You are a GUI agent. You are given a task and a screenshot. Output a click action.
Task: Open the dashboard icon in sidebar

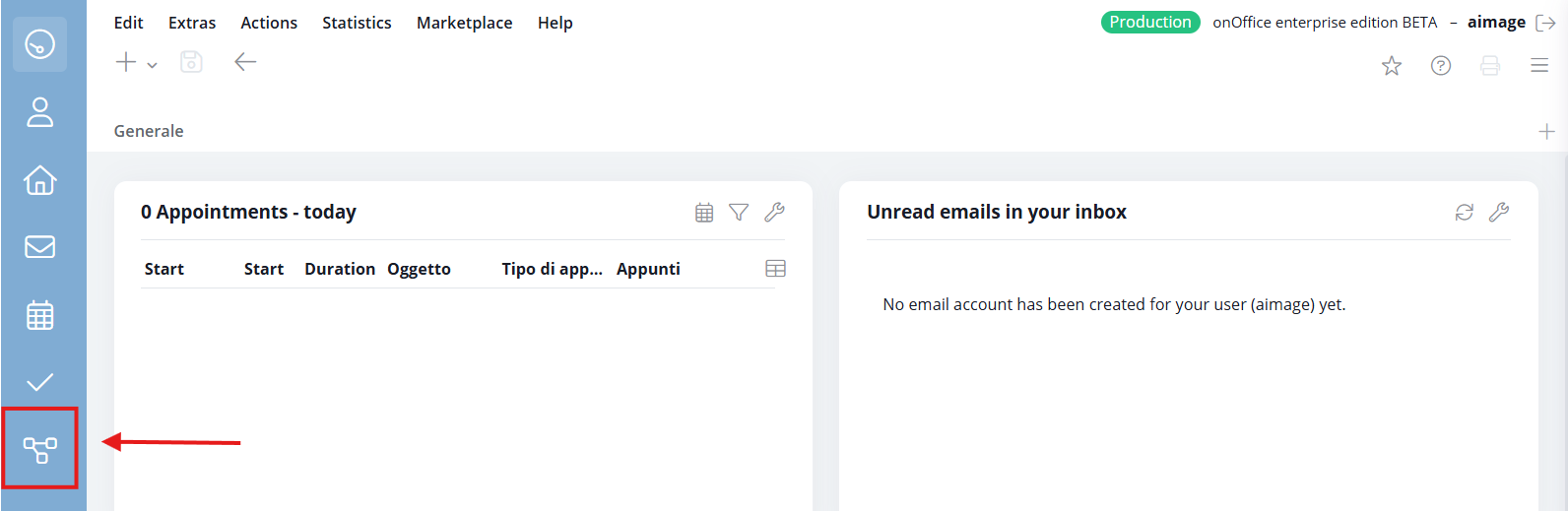pyautogui.click(x=39, y=44)
